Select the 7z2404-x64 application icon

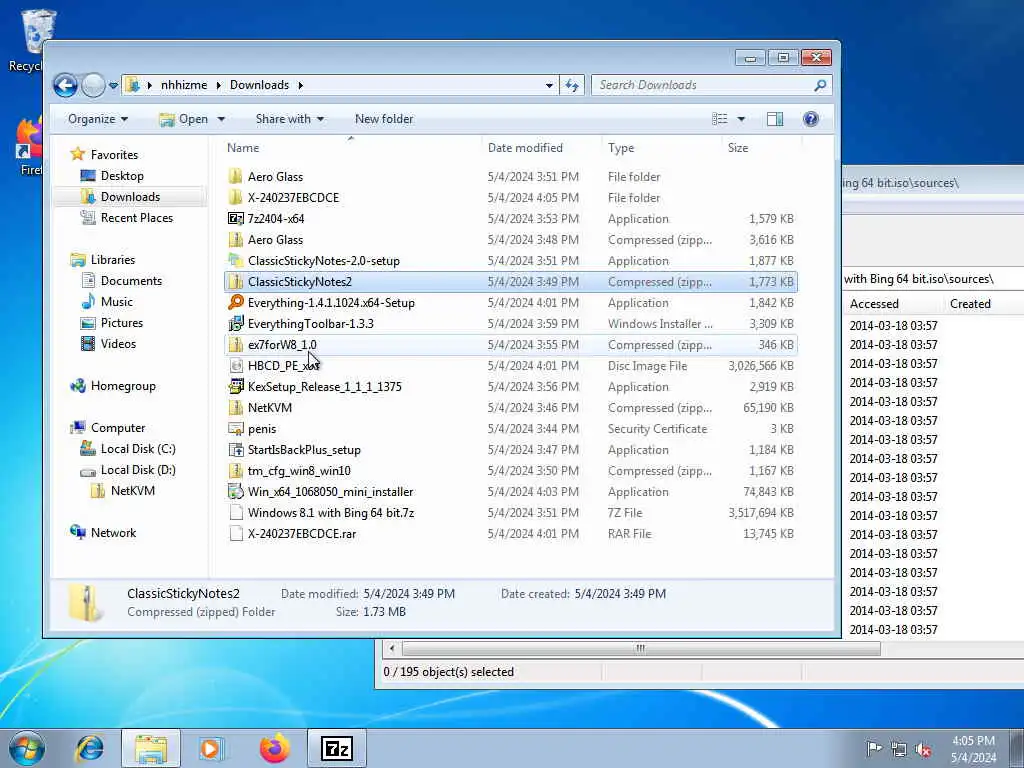pos(236,218)
